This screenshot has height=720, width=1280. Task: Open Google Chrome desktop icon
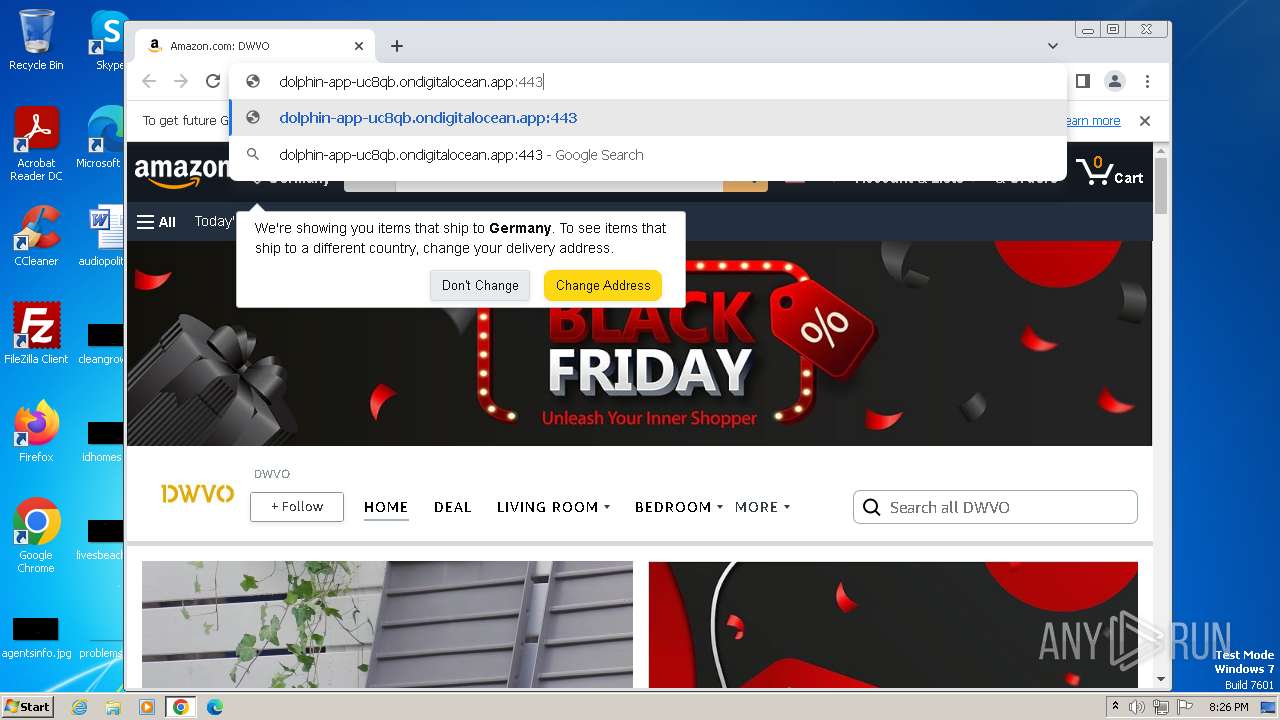pyautogui.click(x=36, y=535)
